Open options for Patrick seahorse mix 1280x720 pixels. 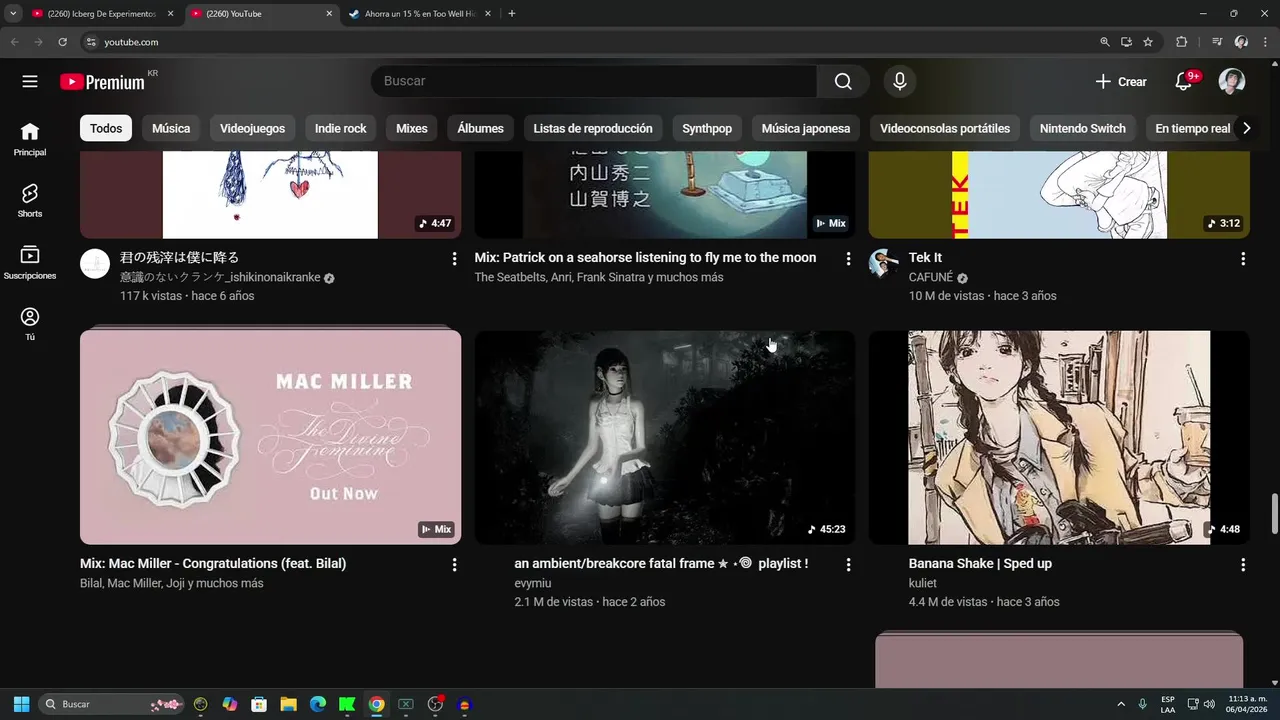[848, 259]
